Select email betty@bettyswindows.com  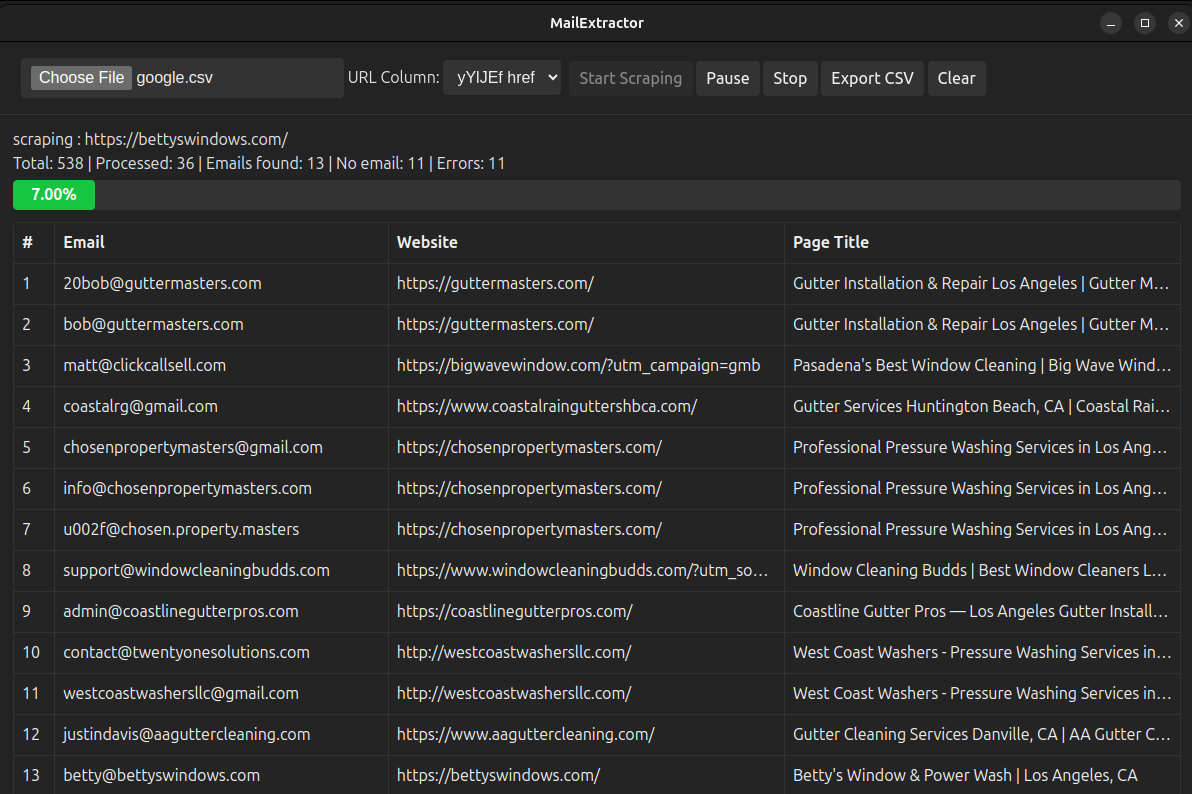161,777
